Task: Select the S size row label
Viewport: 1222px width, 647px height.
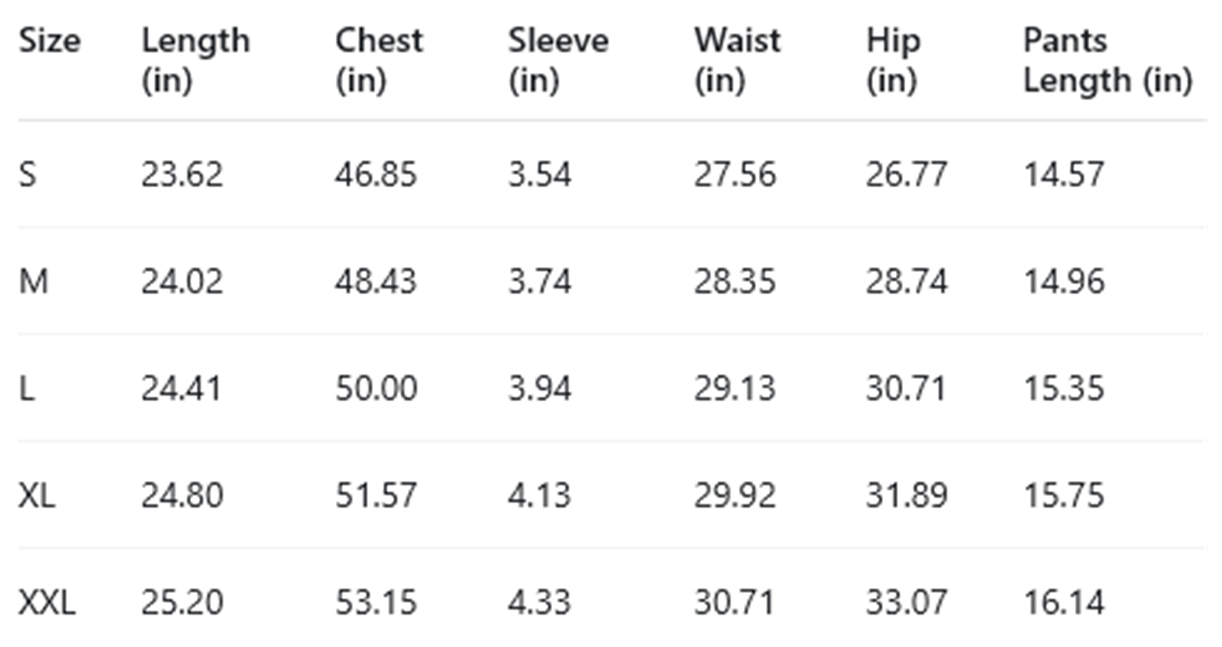Action: 28,175
